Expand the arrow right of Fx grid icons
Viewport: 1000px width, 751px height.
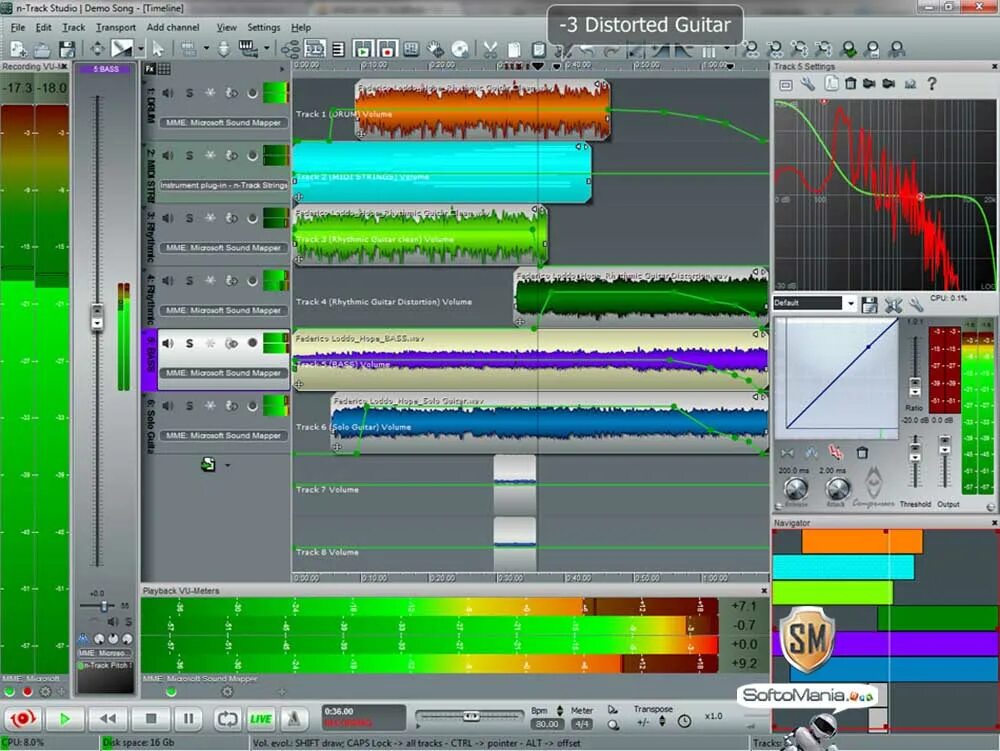pos(282,69)
